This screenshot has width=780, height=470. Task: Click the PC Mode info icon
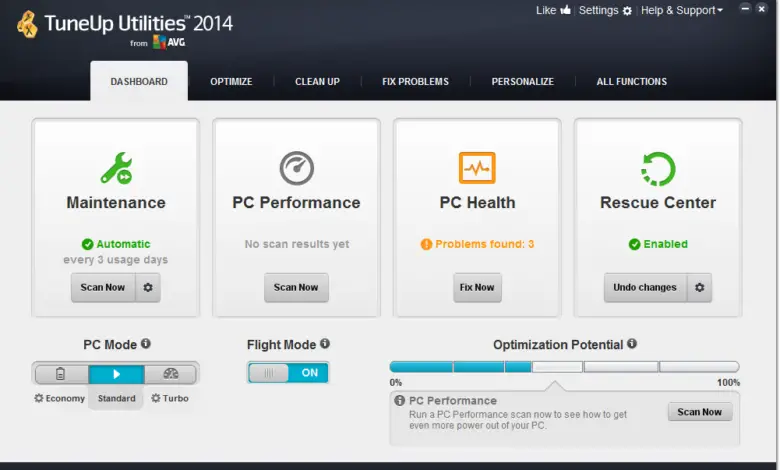(x=146, y=344)
